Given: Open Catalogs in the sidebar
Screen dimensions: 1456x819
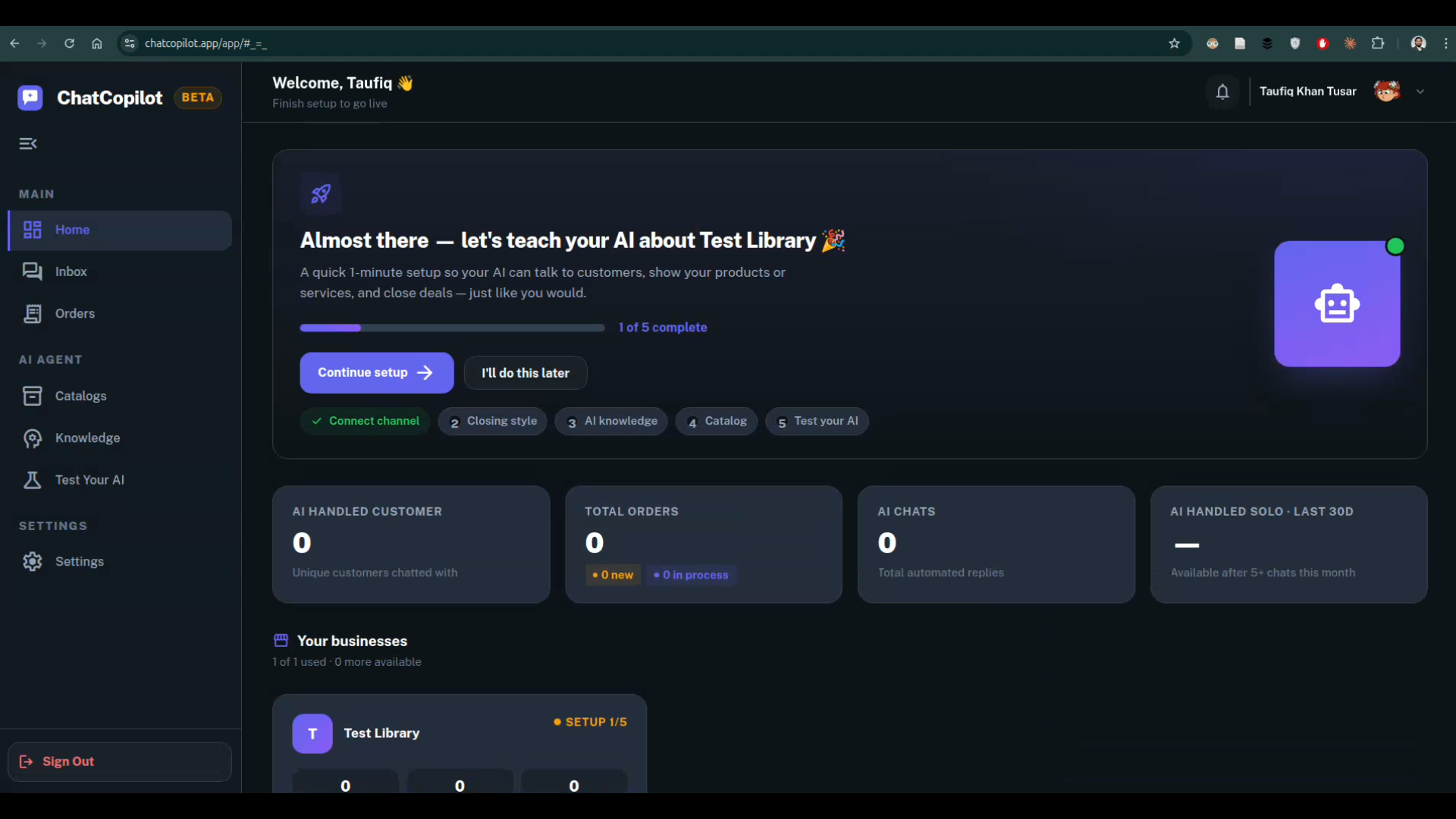Looking at the screenshot, I should point(120,396).
